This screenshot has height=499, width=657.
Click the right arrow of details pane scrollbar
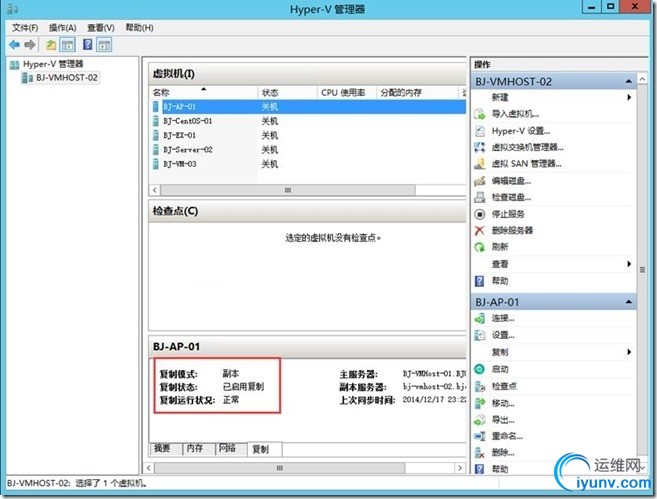tap(460, 468)
